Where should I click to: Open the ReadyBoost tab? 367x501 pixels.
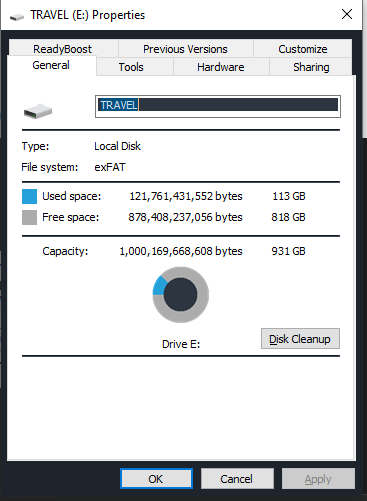point(62,49)
